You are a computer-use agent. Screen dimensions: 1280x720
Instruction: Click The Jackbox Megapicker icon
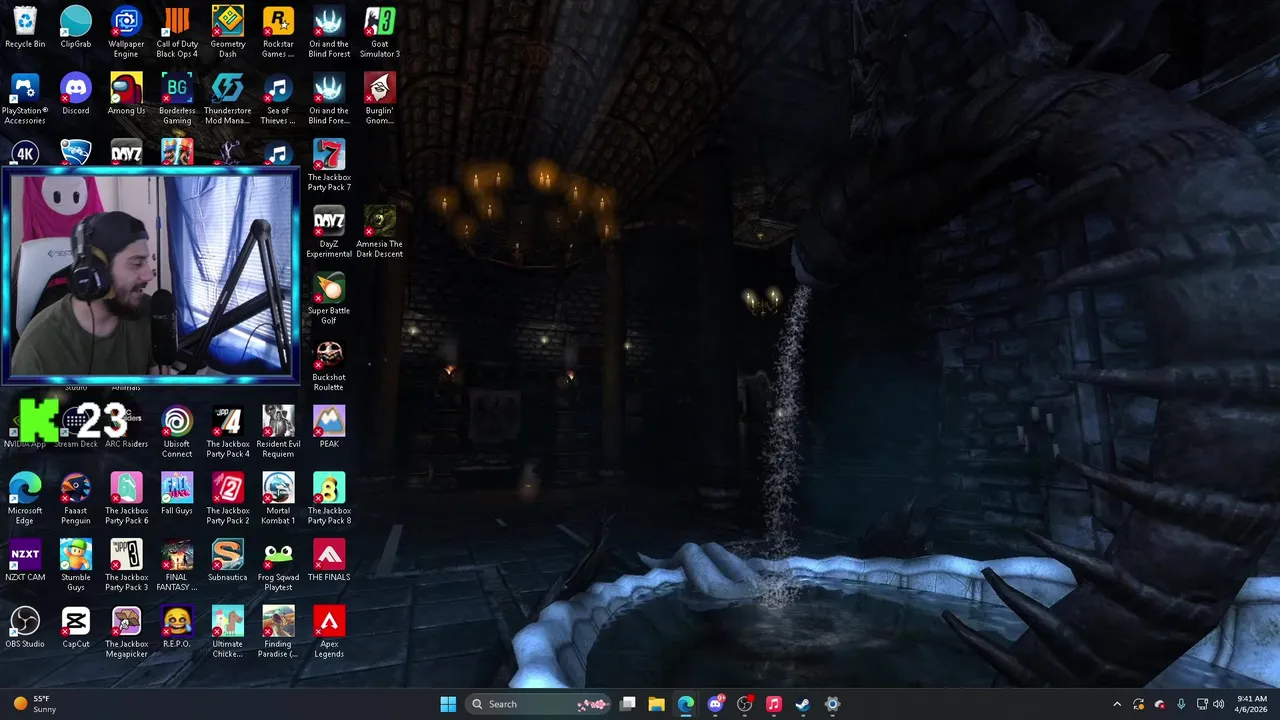tap(126, 632)
